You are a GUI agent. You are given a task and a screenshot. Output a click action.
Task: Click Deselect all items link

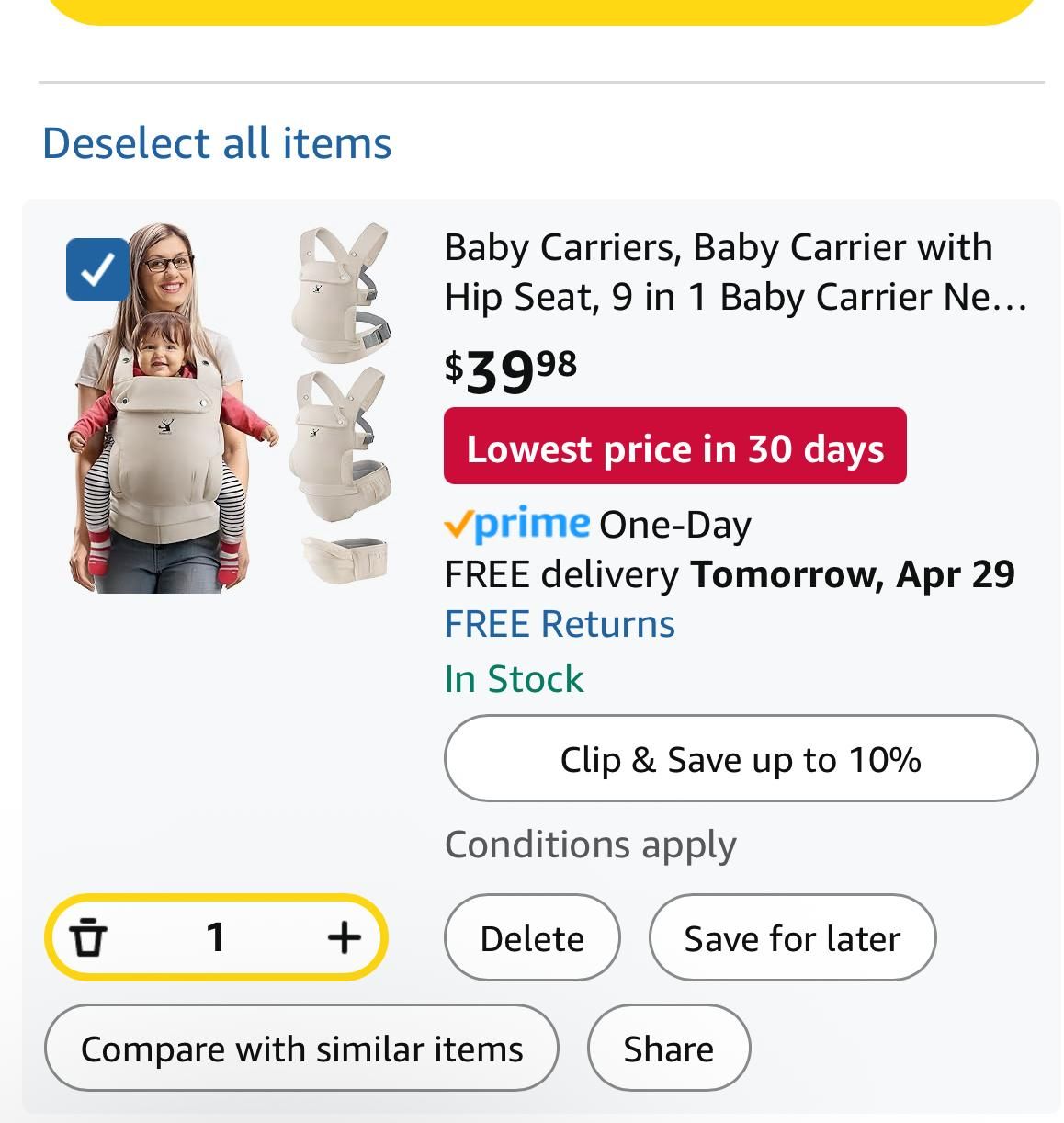click(217, 143)
